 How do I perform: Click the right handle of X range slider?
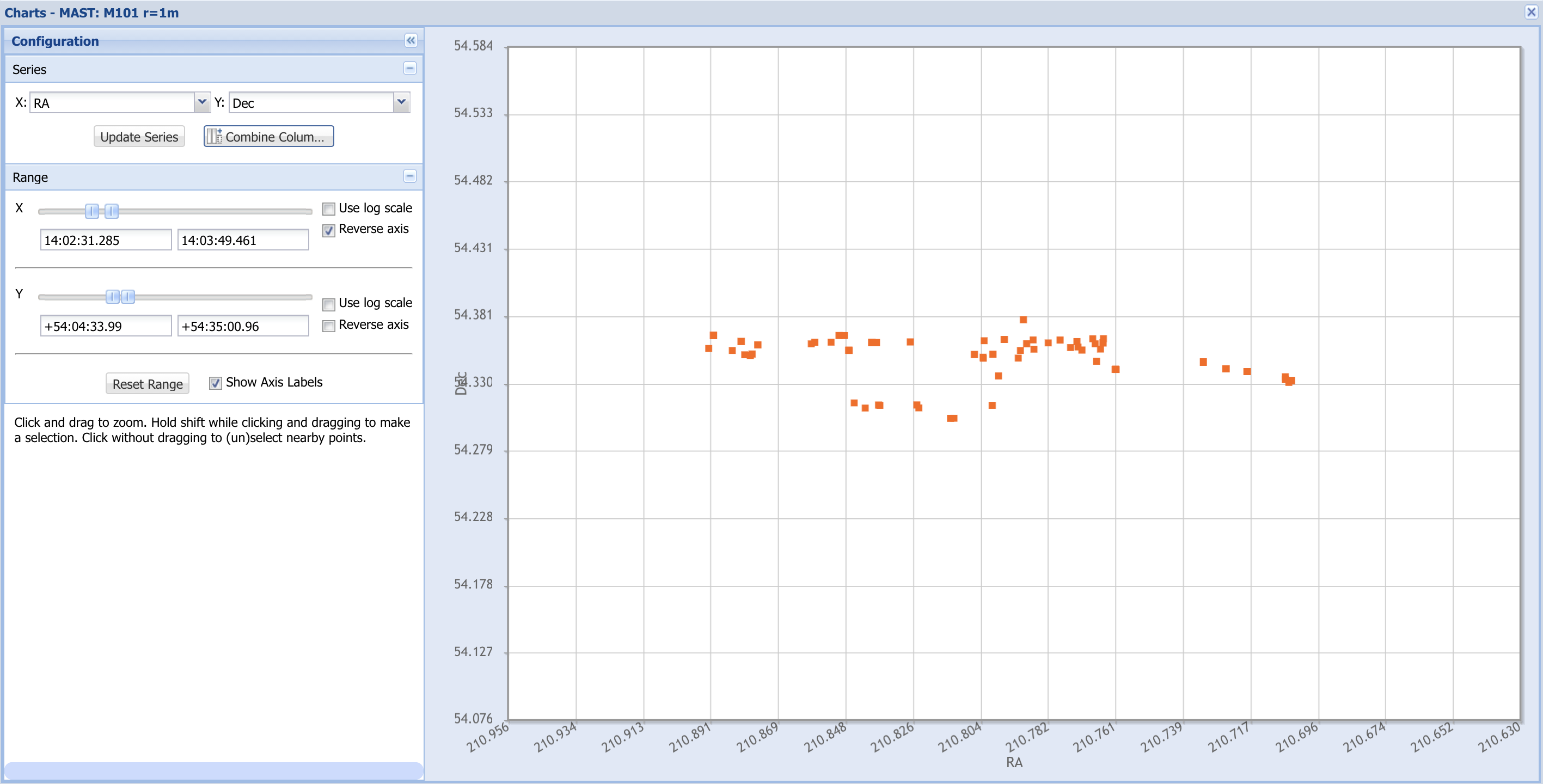coord(112,211)
